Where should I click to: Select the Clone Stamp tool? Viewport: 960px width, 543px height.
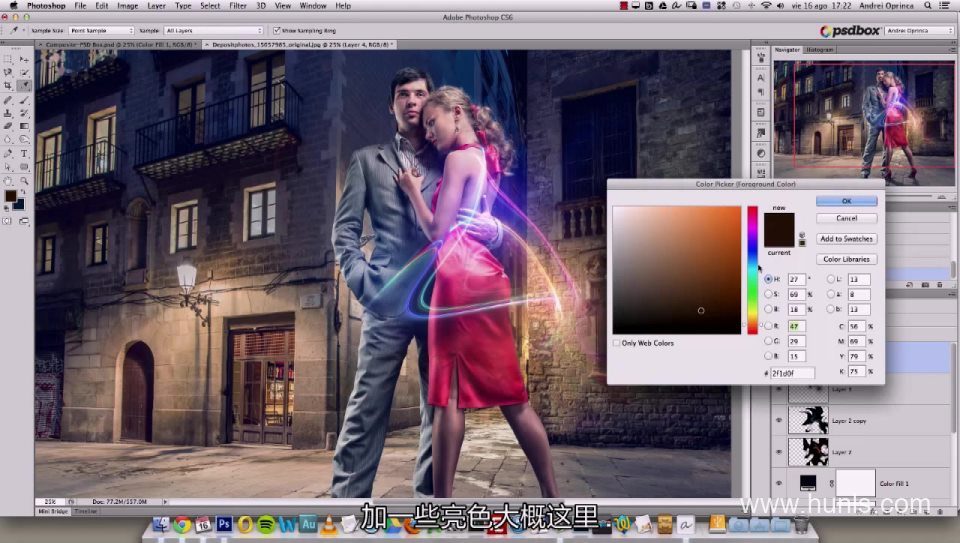point(8,113)
